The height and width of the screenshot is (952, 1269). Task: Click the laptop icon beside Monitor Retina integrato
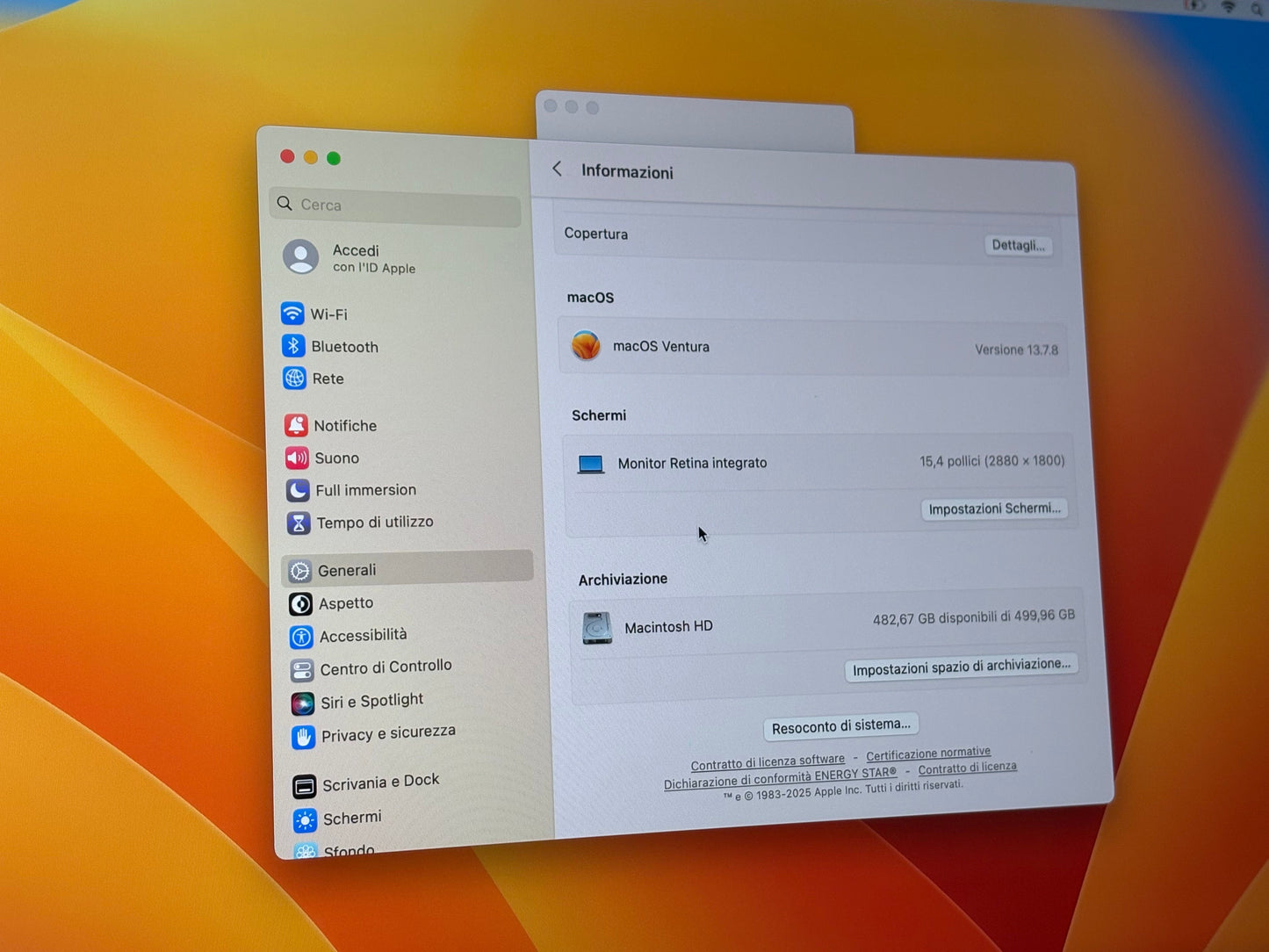coord(591,464)
